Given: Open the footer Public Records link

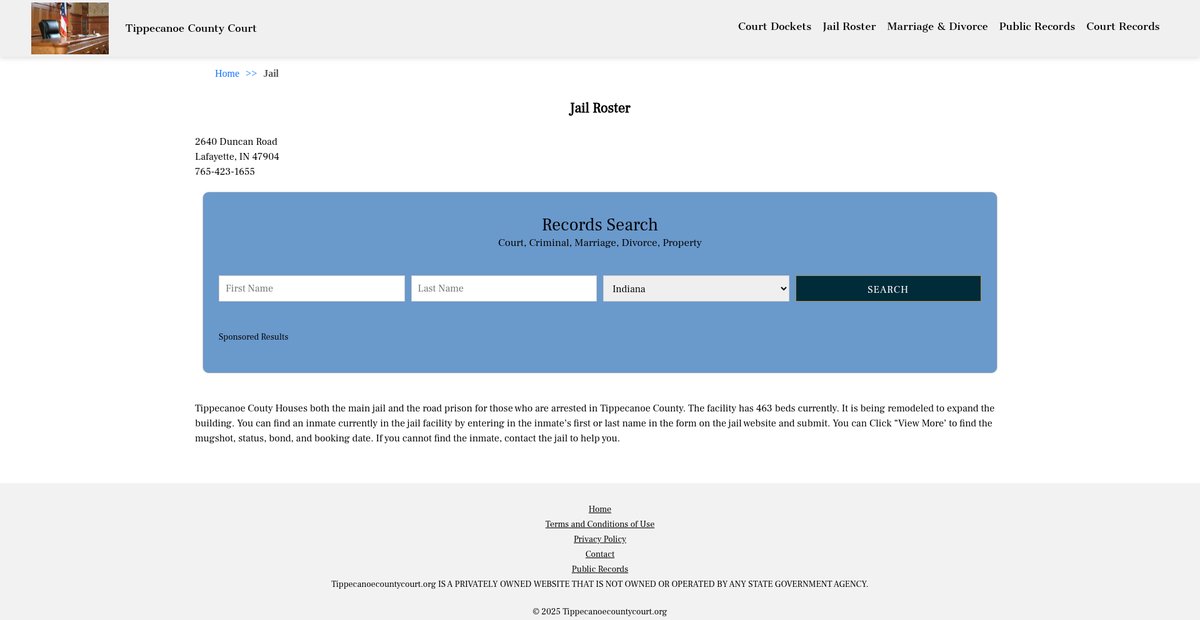Looking at the screenshot, I should (x=600, y=569).
